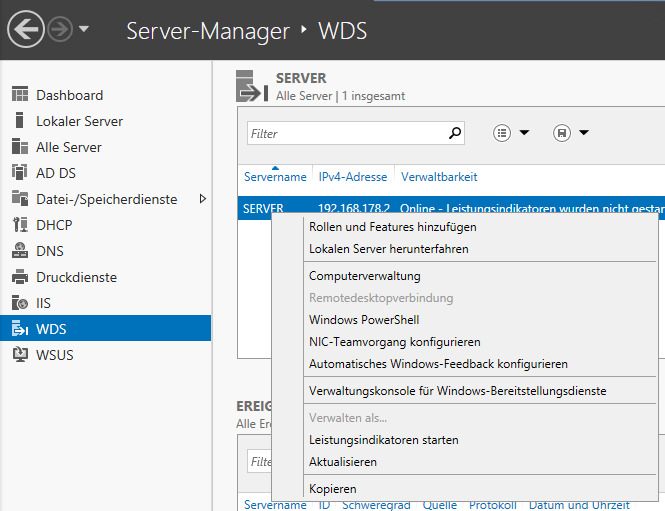This screenshot has width=665, height=511.
Task: Open navigation history dropdown arrow
Action: click(84, 29)
